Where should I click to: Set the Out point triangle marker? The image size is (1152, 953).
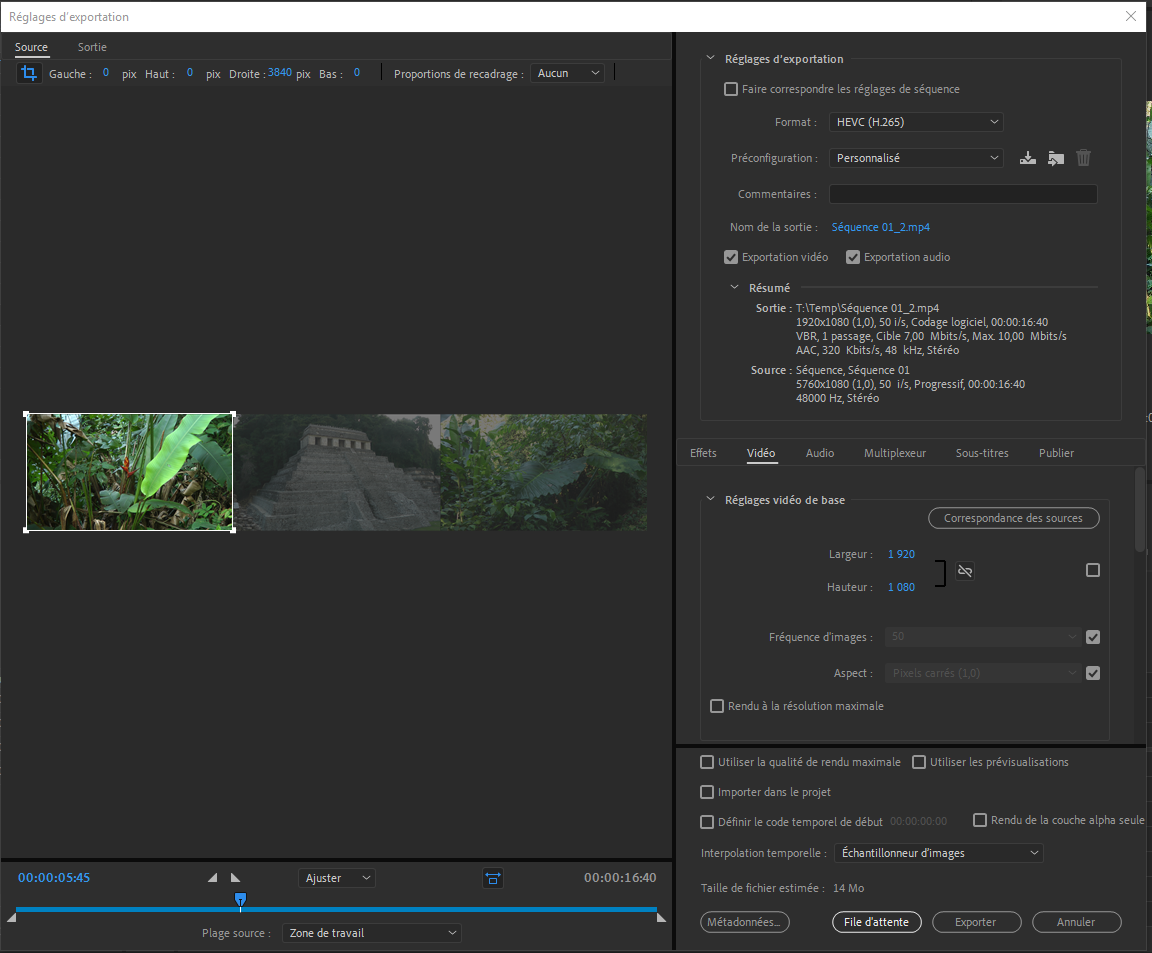(235, 877)
